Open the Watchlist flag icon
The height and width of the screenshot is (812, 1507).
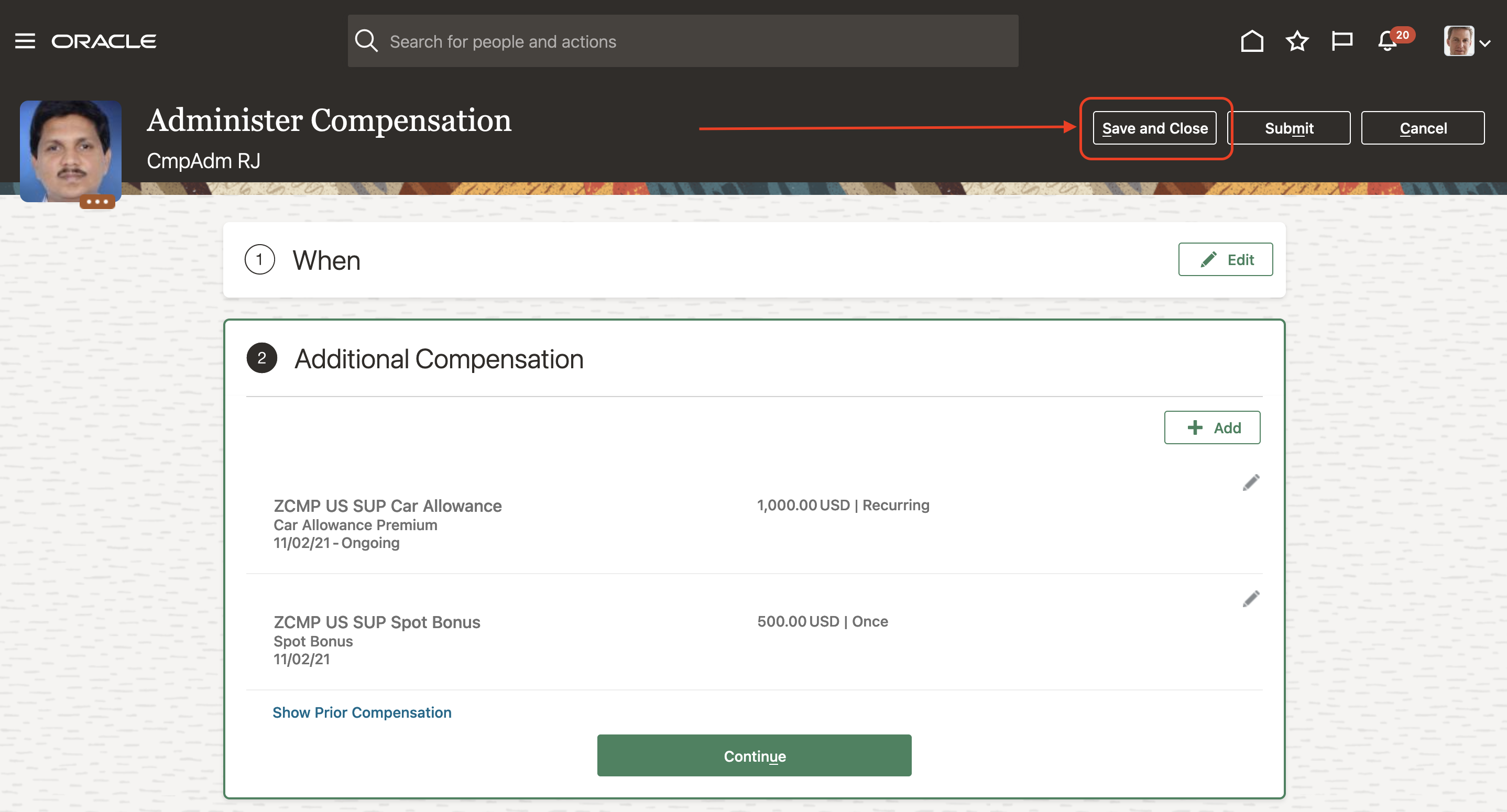[x=1341, y=41]
